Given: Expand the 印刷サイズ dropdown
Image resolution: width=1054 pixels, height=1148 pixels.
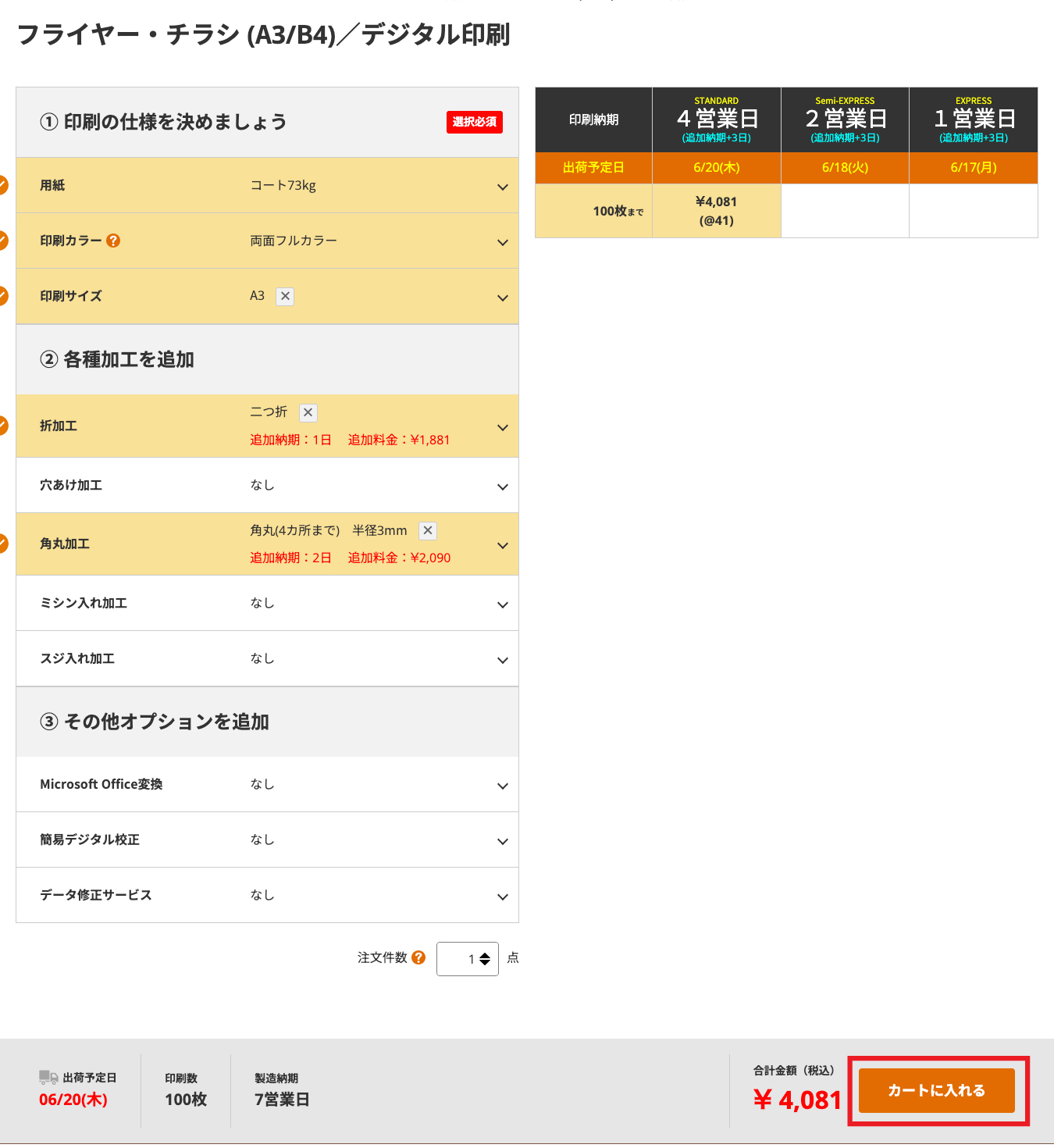Looking at the screenshot, I should point(503,298).
